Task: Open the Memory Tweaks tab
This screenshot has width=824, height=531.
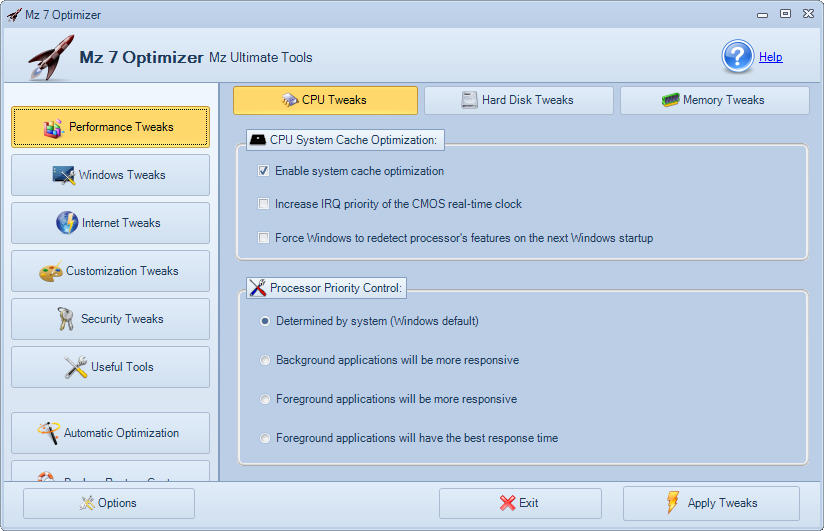Action: click(714, 100)
